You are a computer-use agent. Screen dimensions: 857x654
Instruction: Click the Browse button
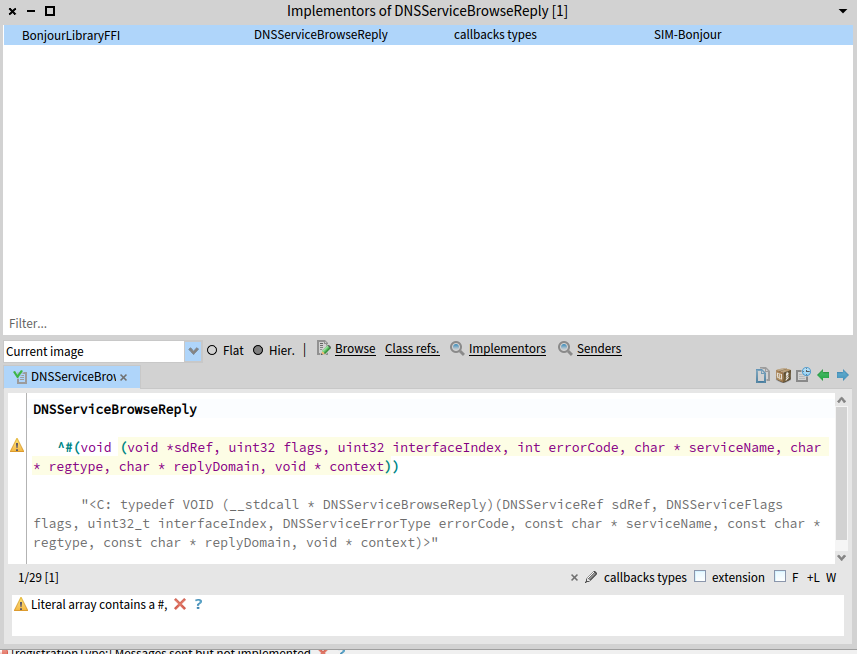354,349
